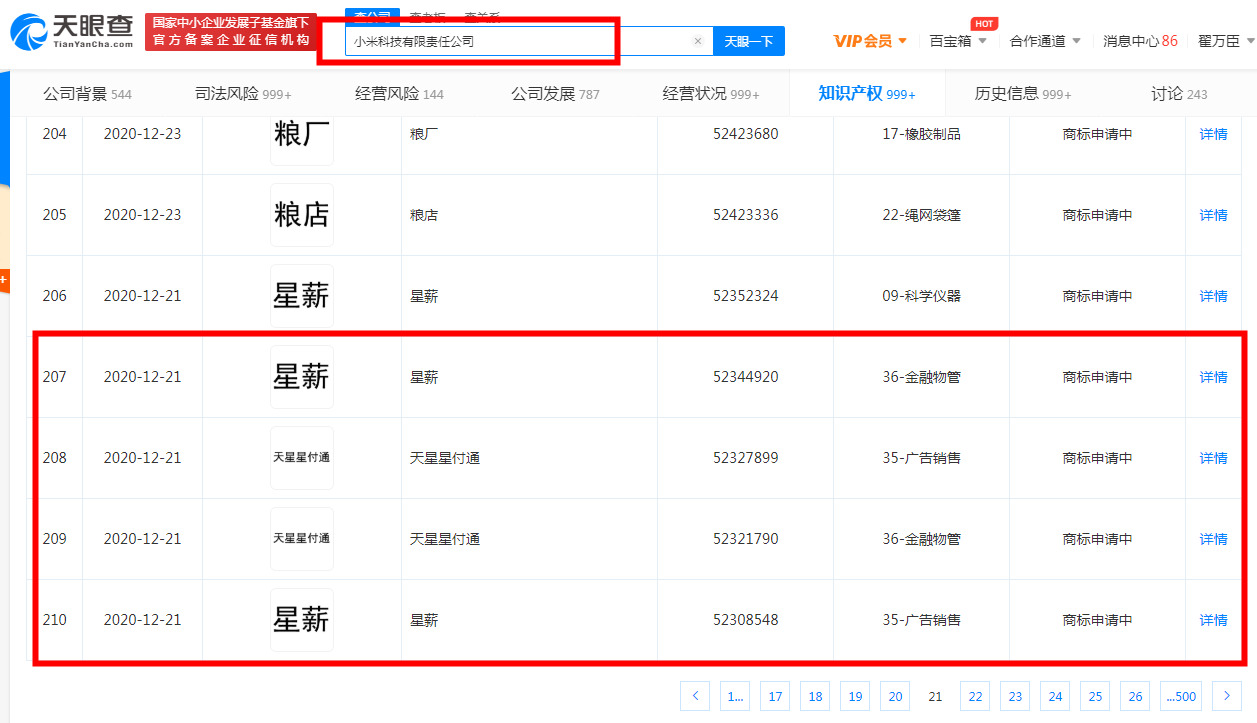Open the 讨论 tab
1257x723 pixels.
tap(1179, 94)
